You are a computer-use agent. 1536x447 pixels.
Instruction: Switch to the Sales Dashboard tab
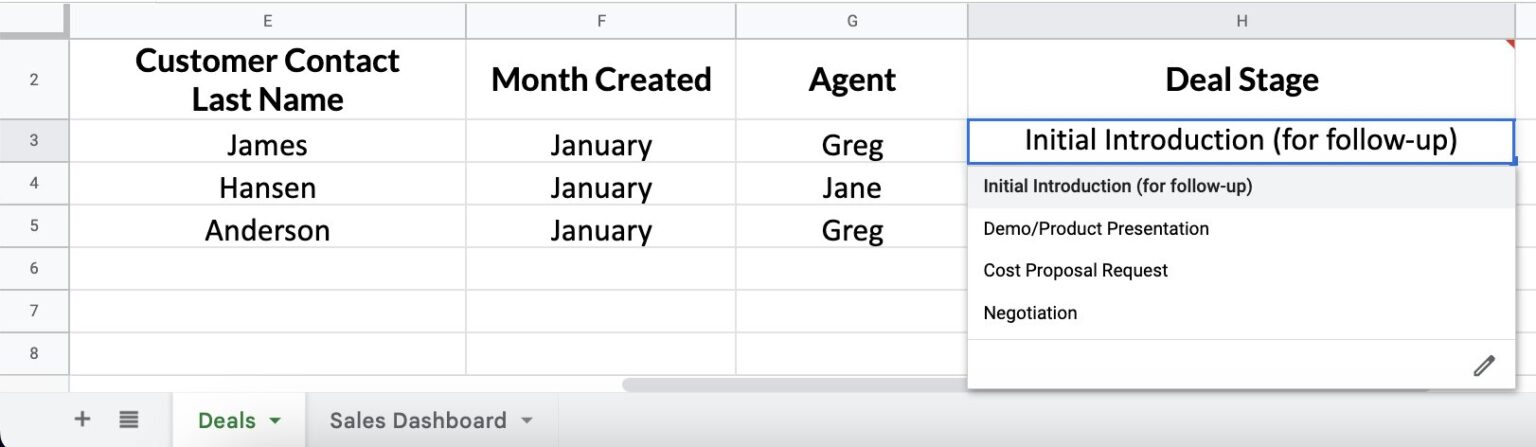click(x=418, y=420)
